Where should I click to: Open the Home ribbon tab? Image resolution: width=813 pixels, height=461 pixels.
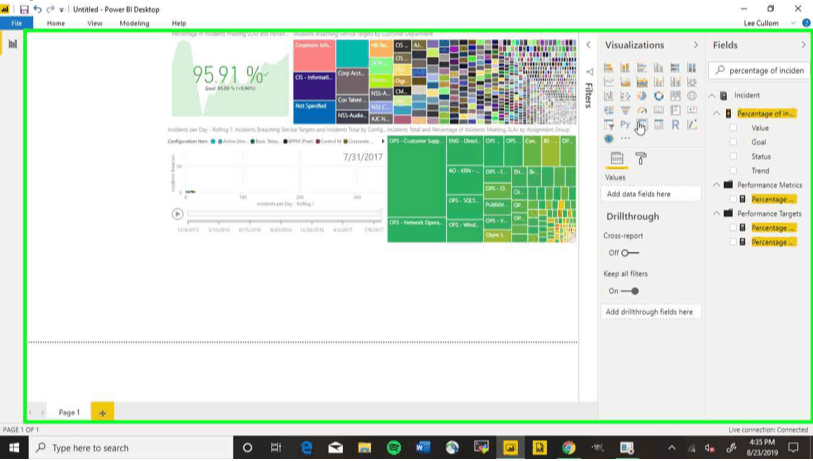[55, 23]
